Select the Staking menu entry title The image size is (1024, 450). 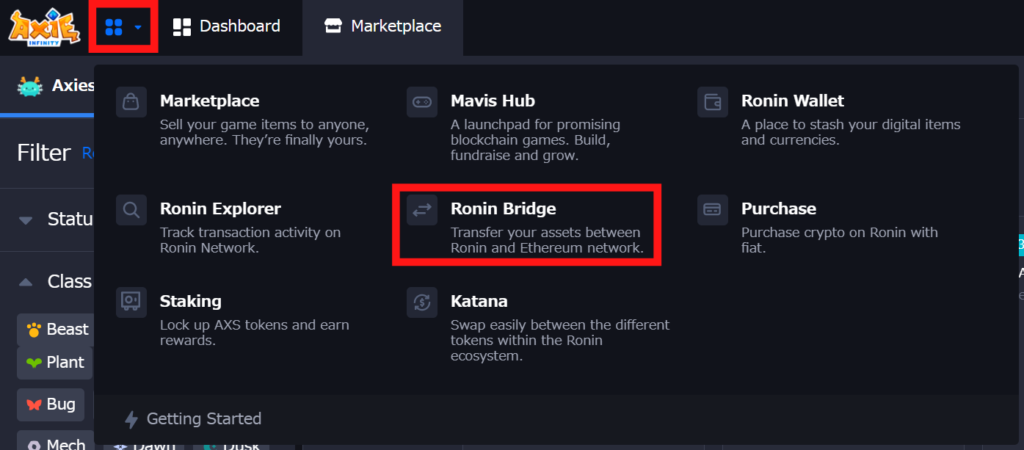tap(191, 301)
